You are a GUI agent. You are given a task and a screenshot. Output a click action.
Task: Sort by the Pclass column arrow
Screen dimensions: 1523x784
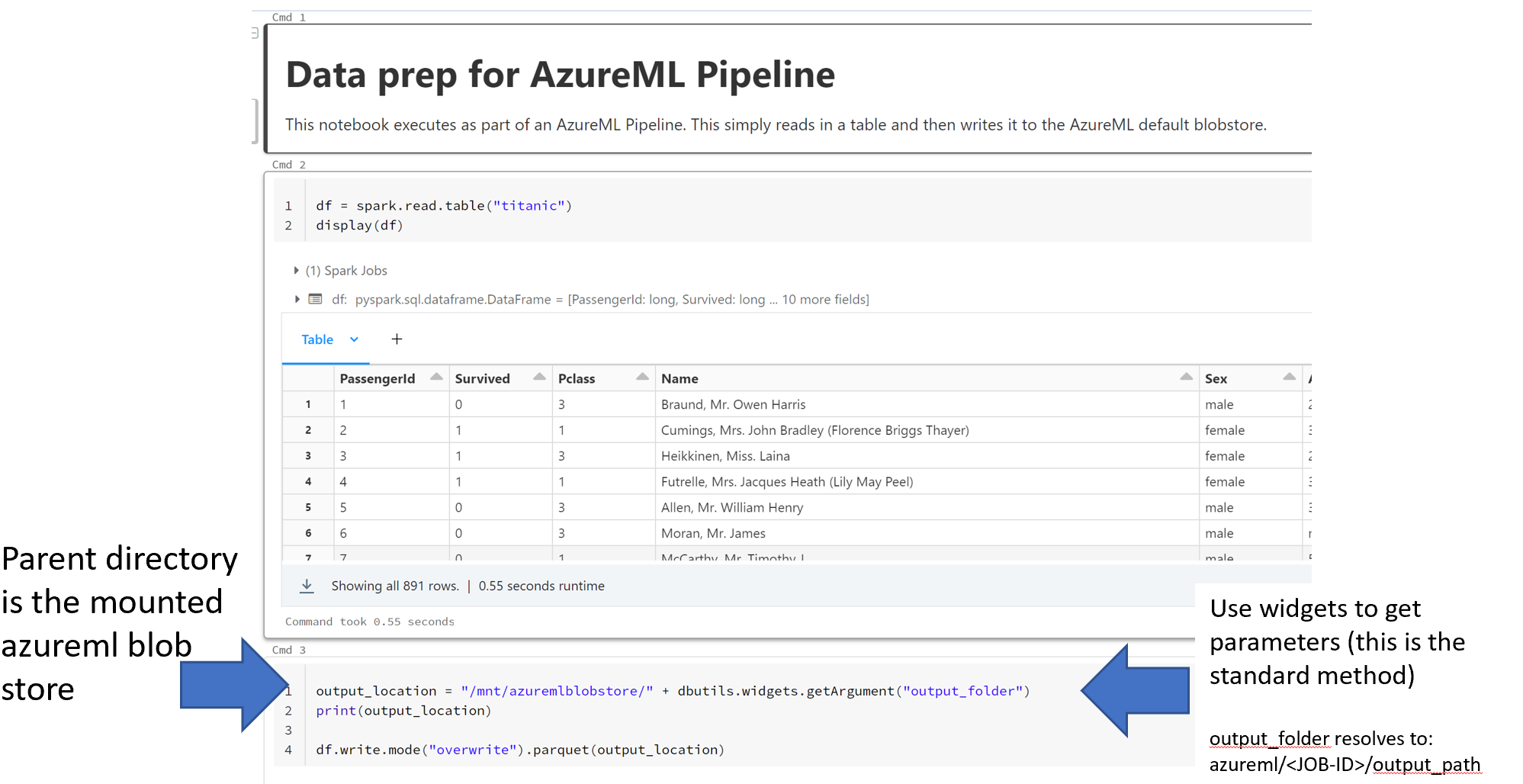[642, 377]
